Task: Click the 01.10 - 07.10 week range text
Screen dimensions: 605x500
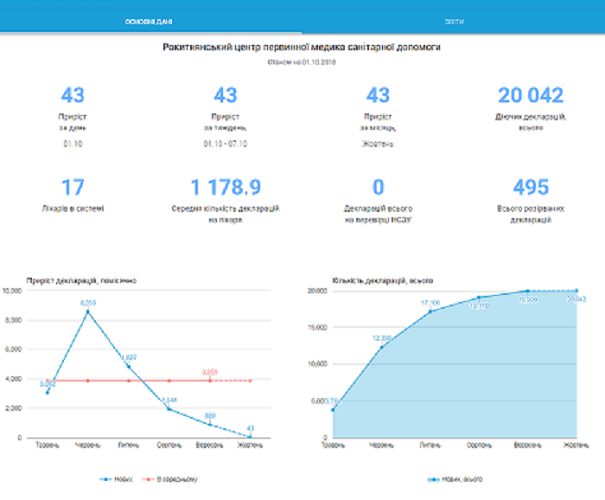Action: pos(225,144)
